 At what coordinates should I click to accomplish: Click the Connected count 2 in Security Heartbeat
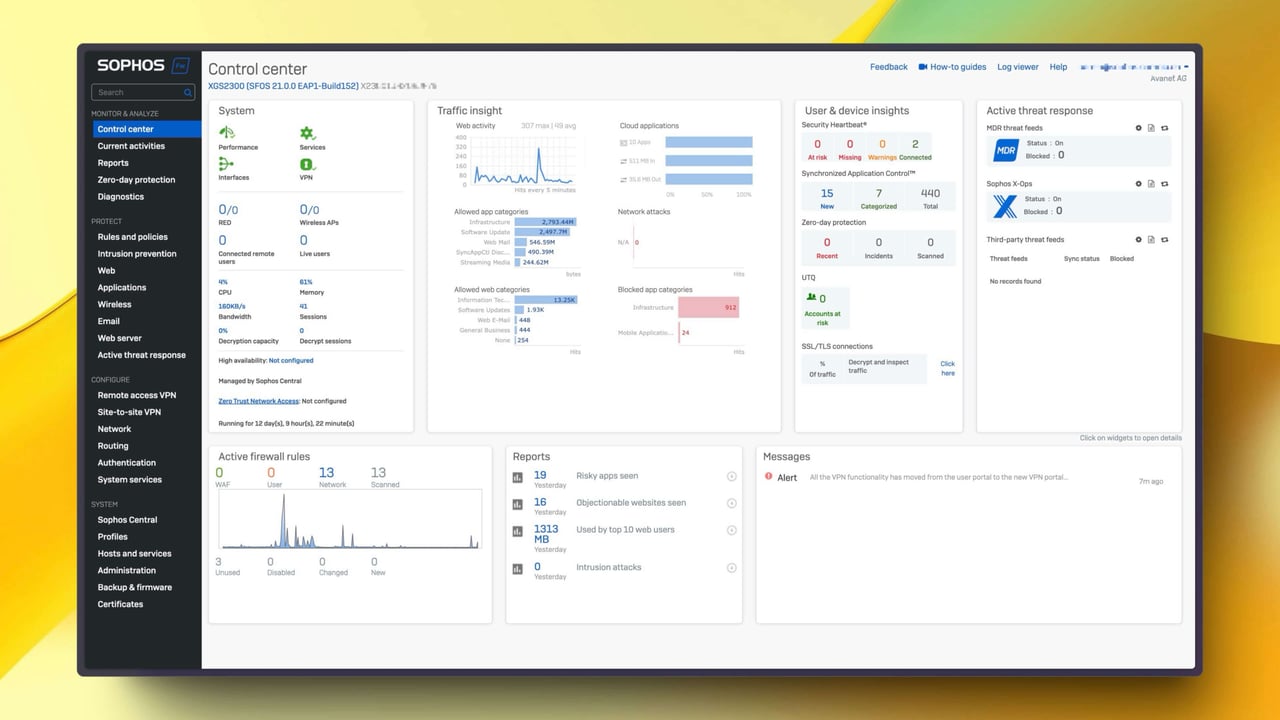[915, 144]
